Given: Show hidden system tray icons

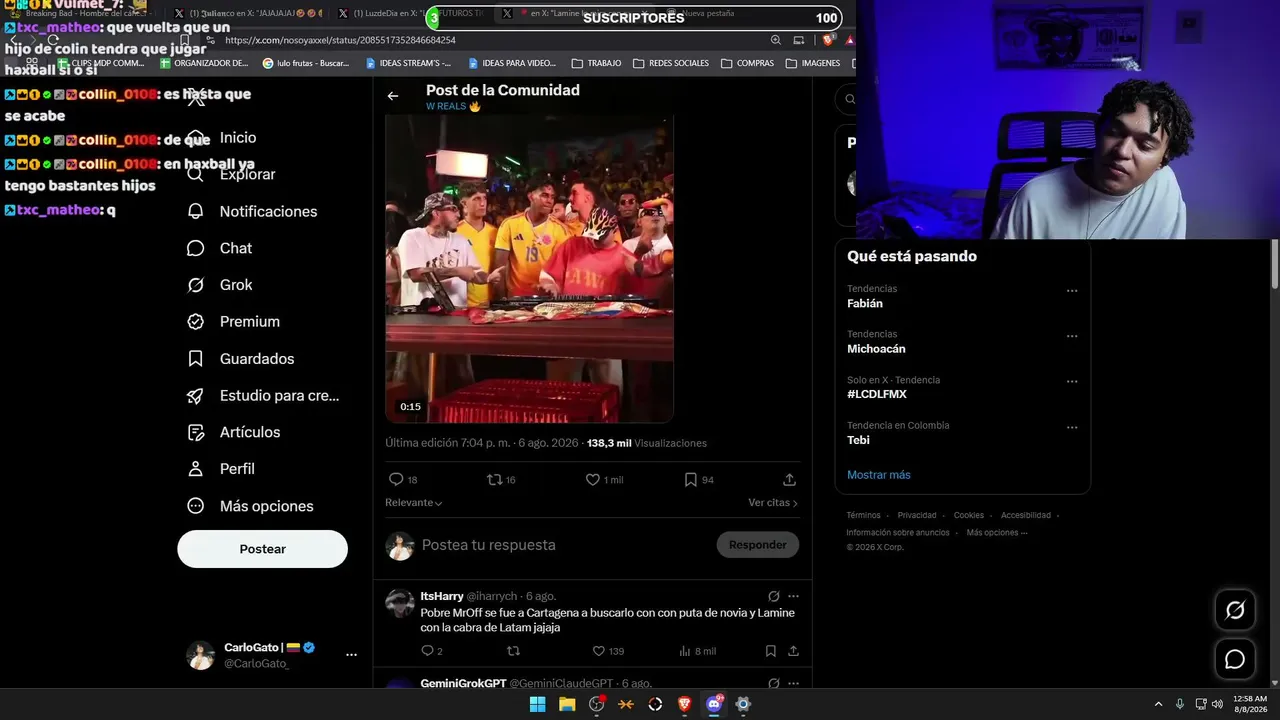Looking at the screenshot, I should pyautogui.click(x=1158, y=704).
